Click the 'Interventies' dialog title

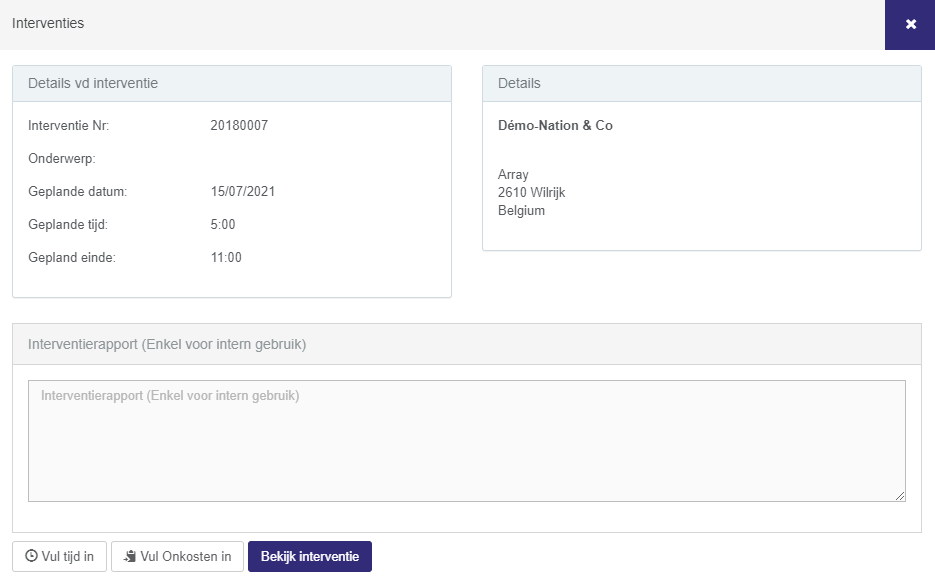48,23
